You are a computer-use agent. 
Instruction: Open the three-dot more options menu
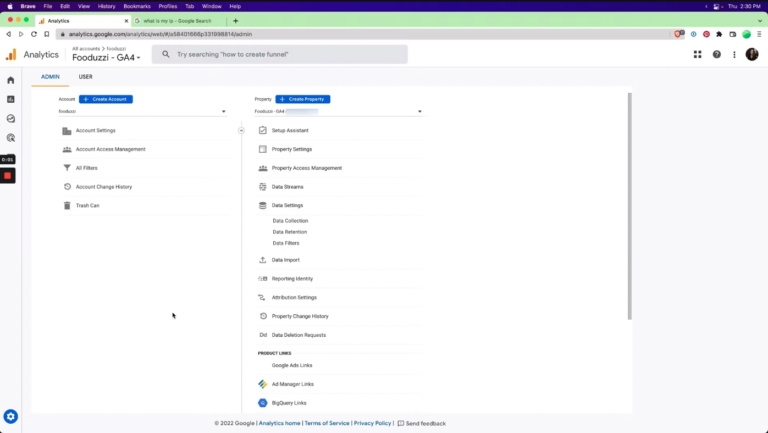point(734,54)
